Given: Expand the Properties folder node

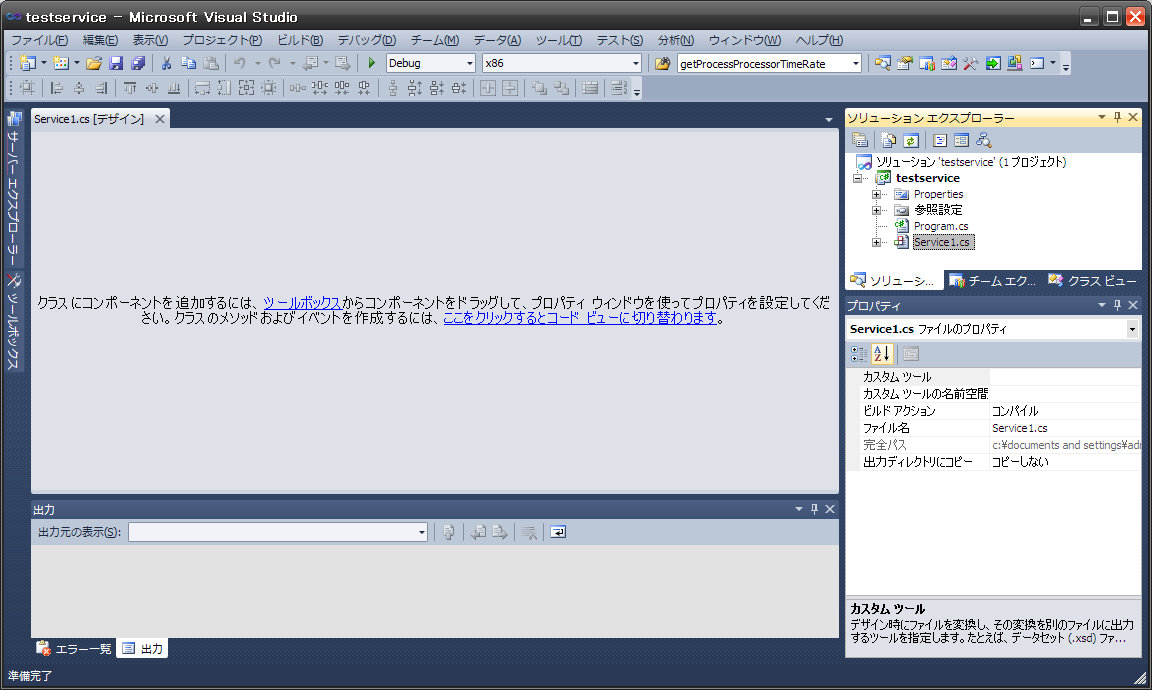Looking at the screenshot, I should (x=876, y=194).
